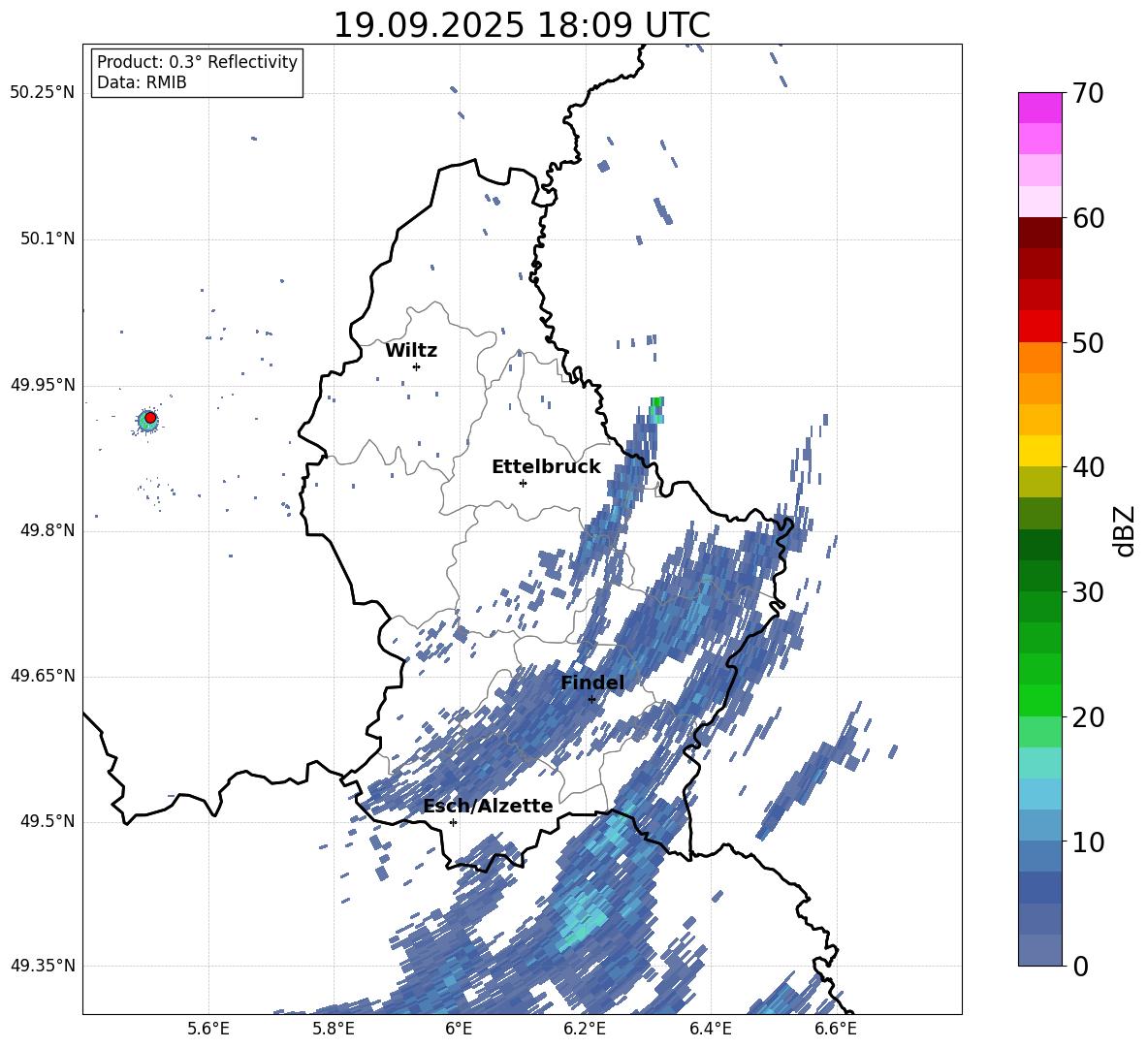Click the 20 tick label on colorbar
The width and height of the screenshot is (1148, 1048).
click(1088, 717)
